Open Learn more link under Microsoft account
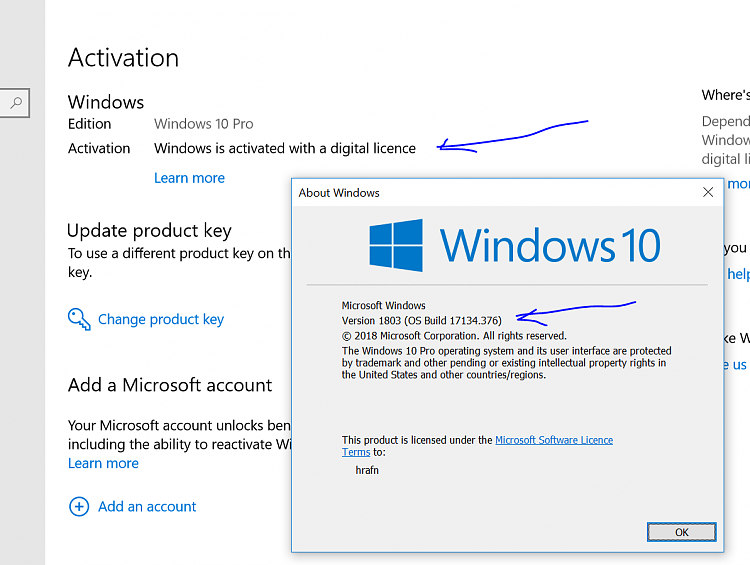 (103, 463)
